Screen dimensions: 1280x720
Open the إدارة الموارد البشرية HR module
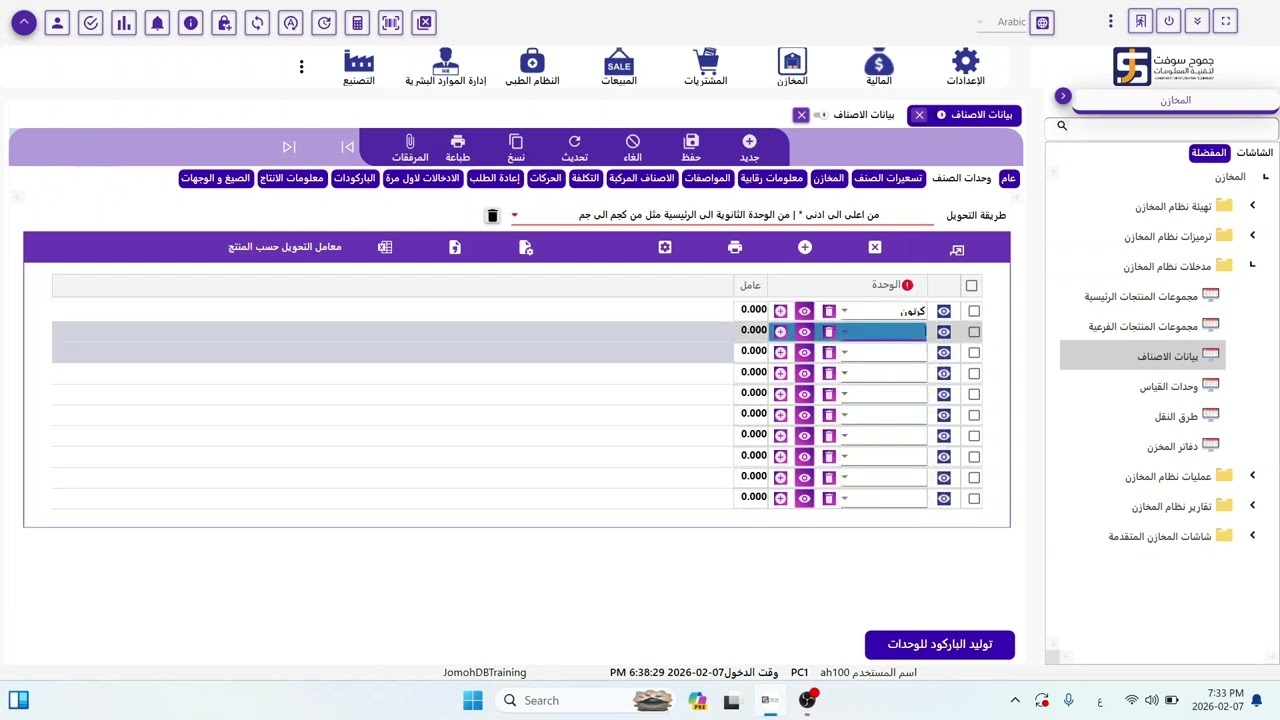click(x=446, y=67)
